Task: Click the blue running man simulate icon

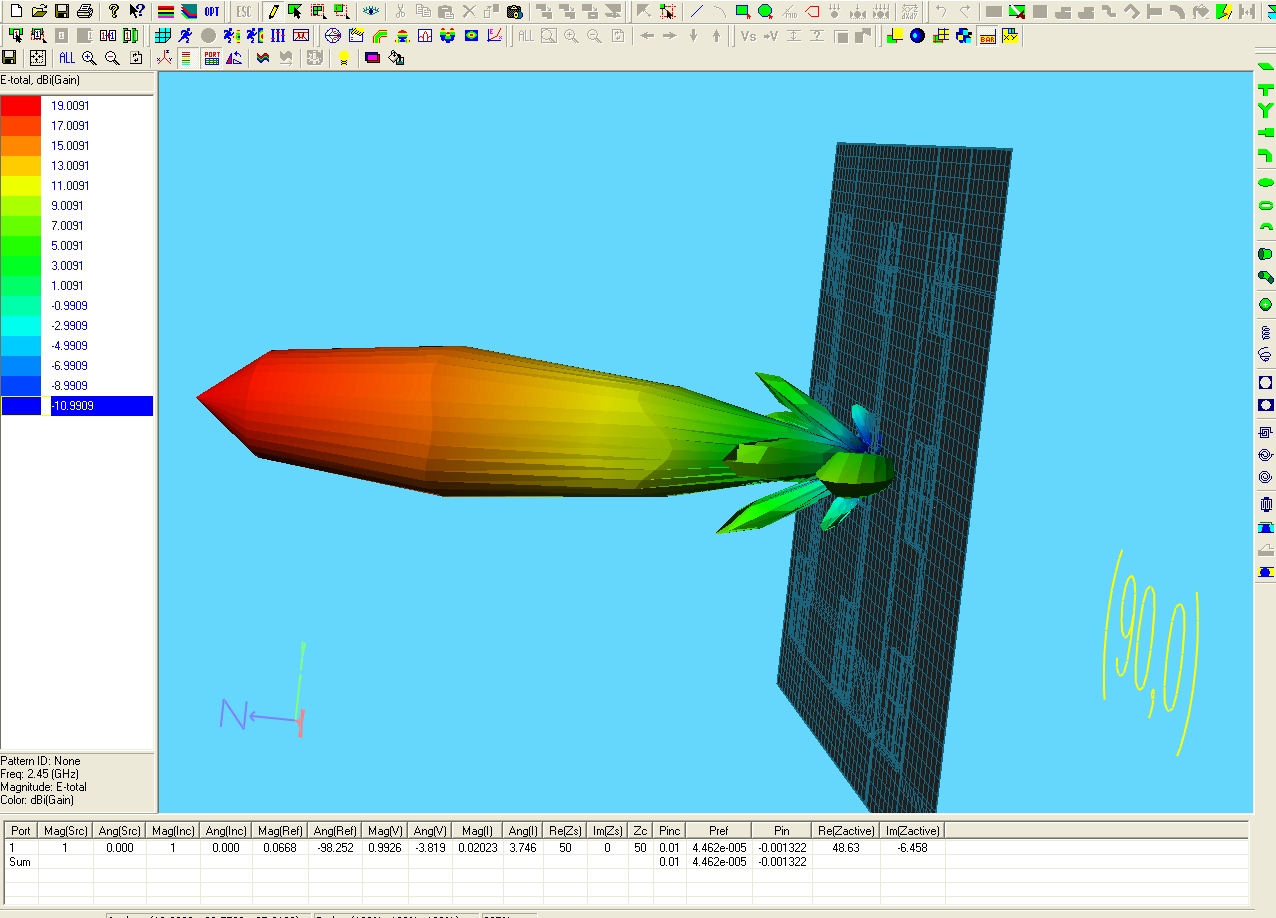Action: click(x=185, y=35)
